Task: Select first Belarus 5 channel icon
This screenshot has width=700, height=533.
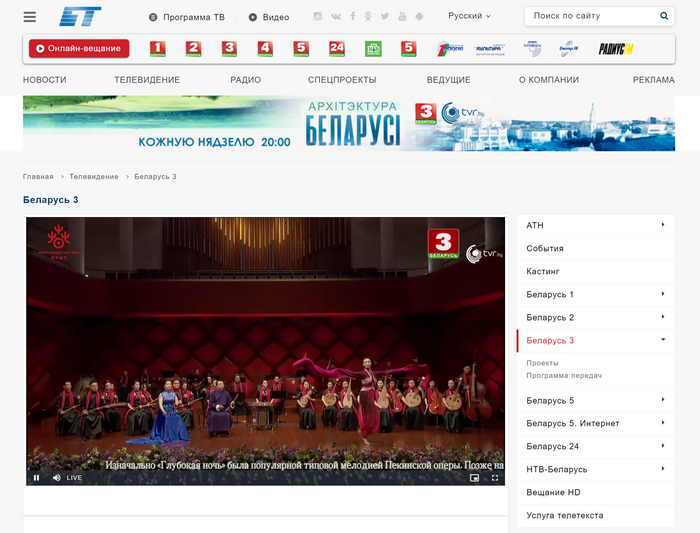Action: click(301, 49)
